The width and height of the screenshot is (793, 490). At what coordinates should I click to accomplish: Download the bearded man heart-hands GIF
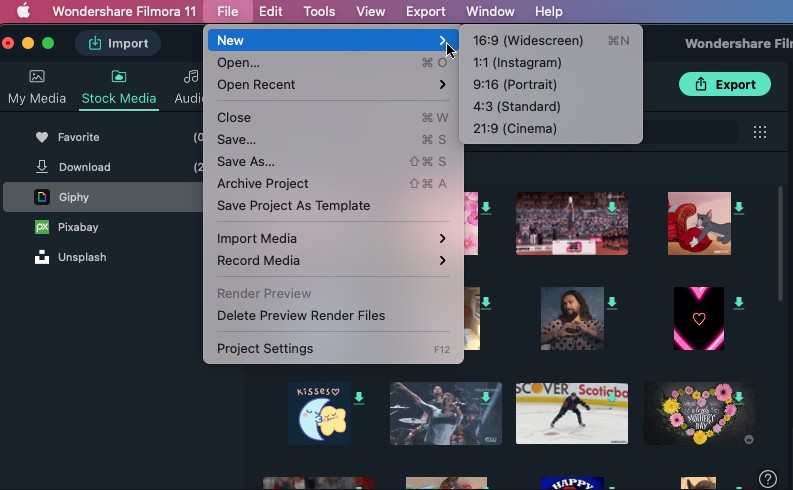coord(612,302)
